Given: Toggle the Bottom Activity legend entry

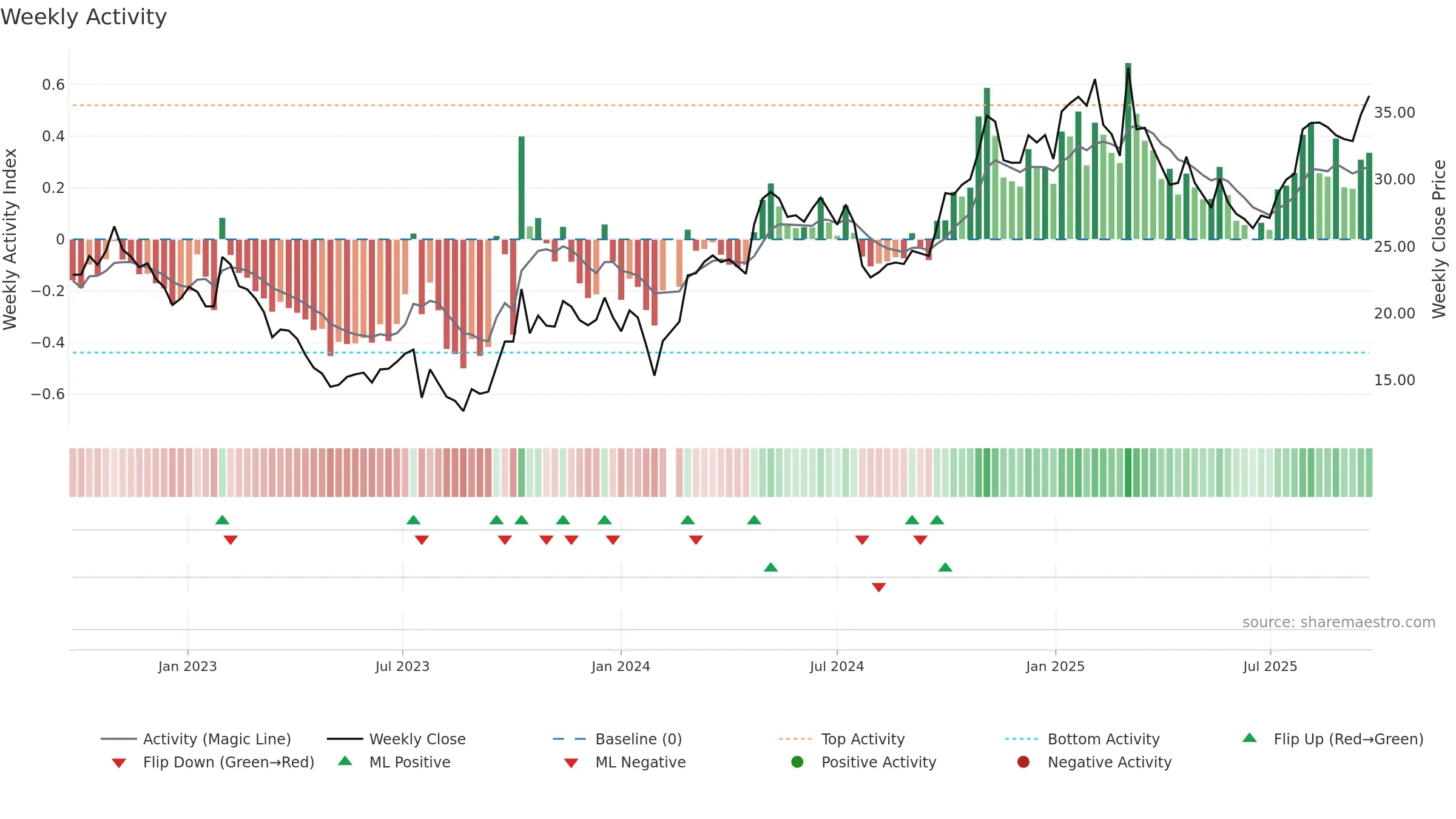Looking at the screenshot, I should click(1082, 739).
